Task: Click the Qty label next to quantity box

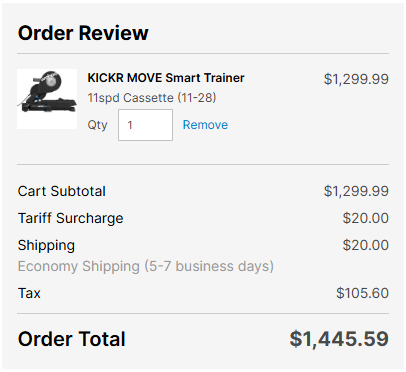Action: click(x=97, y=125)
